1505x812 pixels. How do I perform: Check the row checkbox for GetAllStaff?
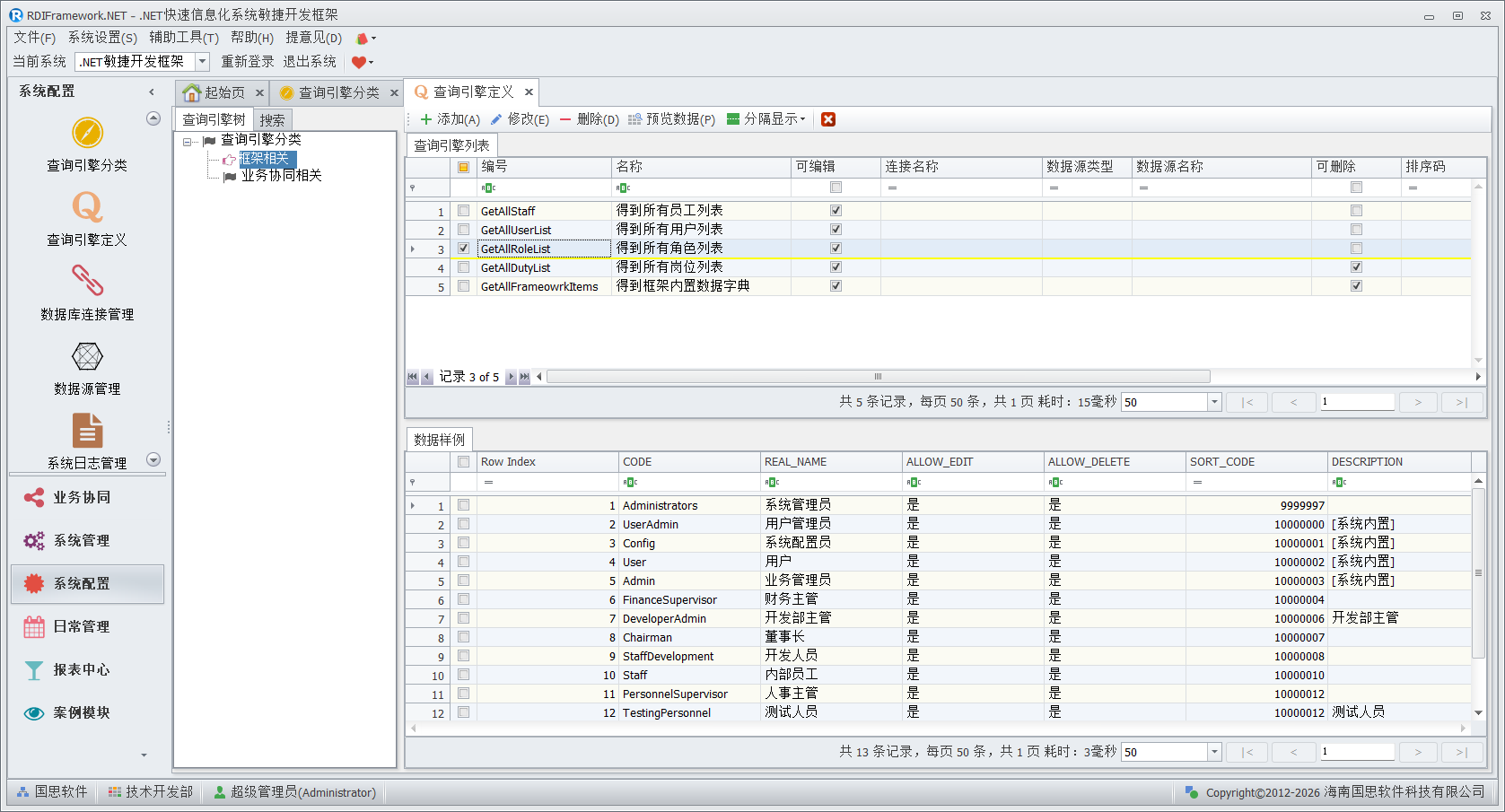click(463, 211)
